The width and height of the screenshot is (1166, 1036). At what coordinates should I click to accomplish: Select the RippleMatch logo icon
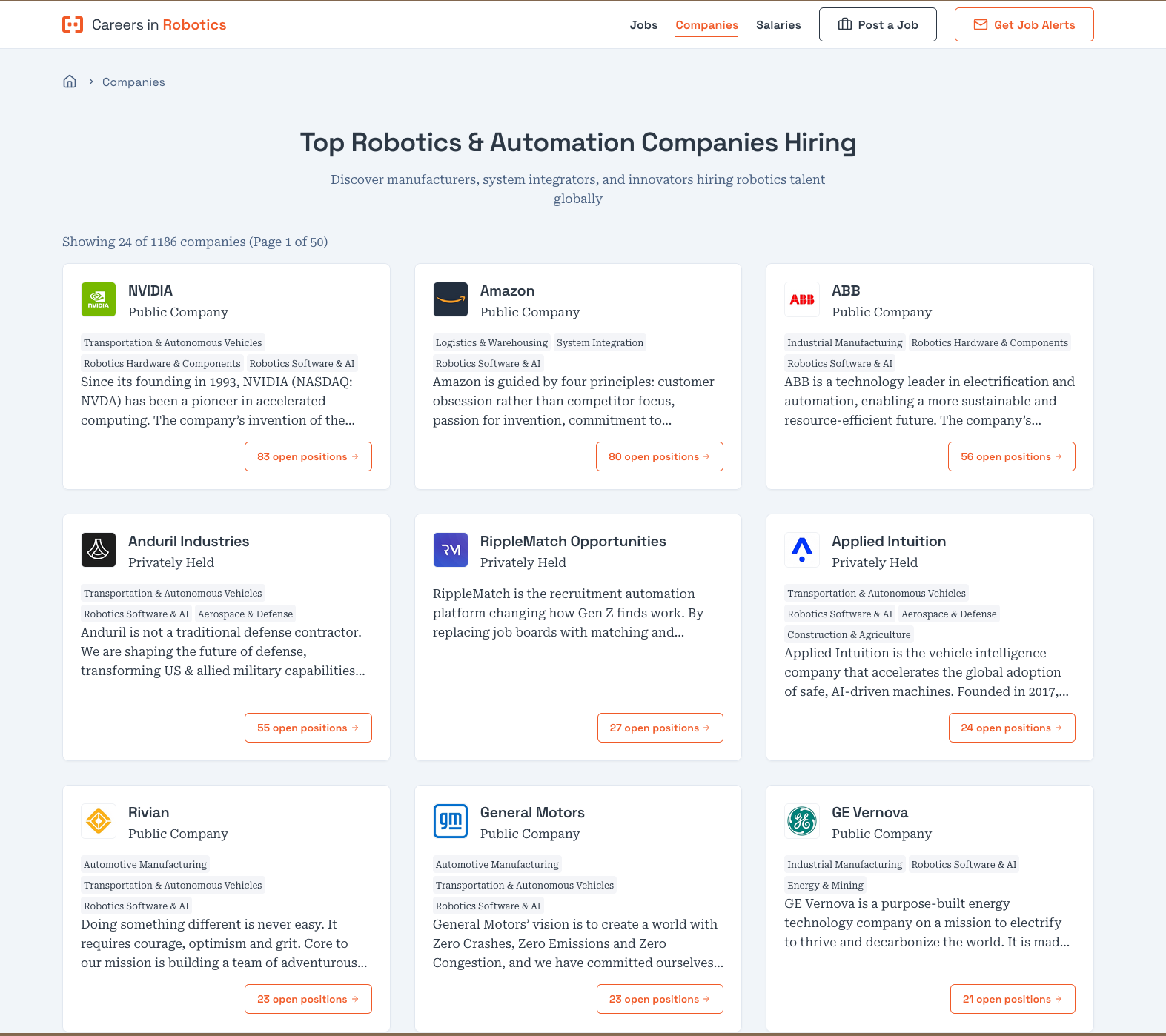pos(451,550)
